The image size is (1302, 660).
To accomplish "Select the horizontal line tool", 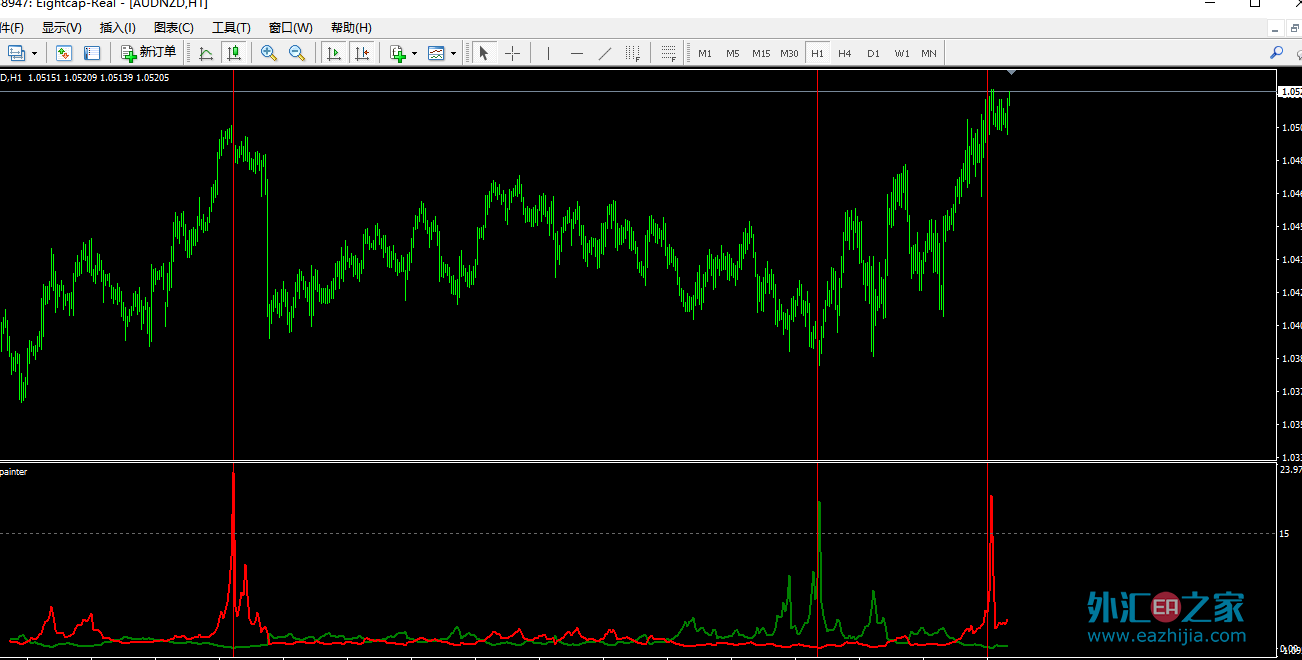I will click(576, 53).
